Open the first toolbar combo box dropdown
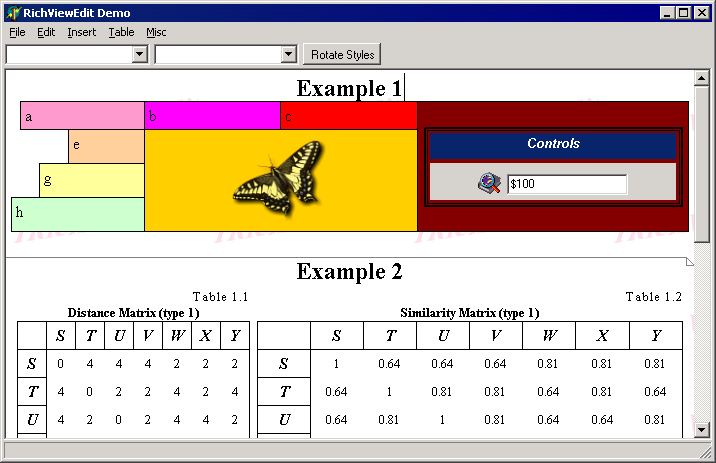 coord(139,54)
